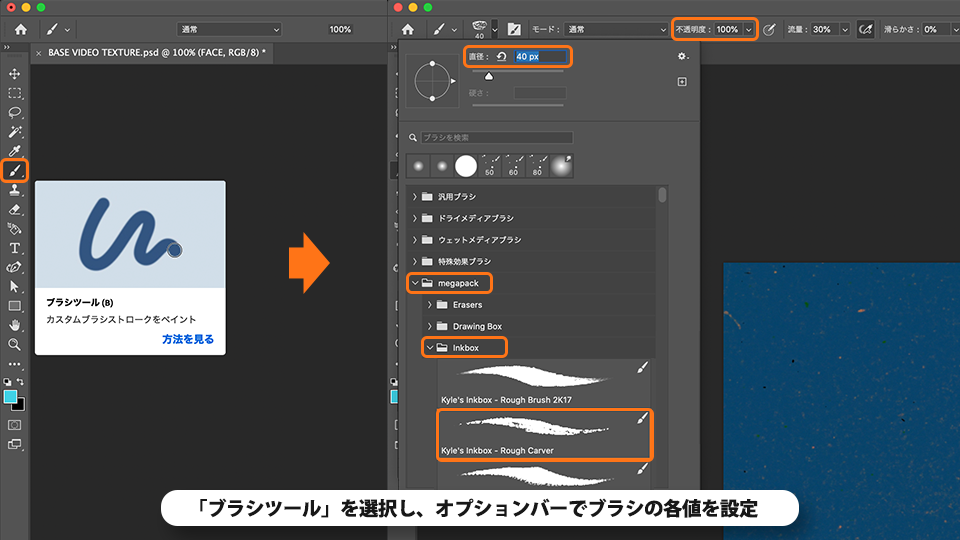Open brush tool presets in left window
The image size is (960, 540).
[59, 29]
